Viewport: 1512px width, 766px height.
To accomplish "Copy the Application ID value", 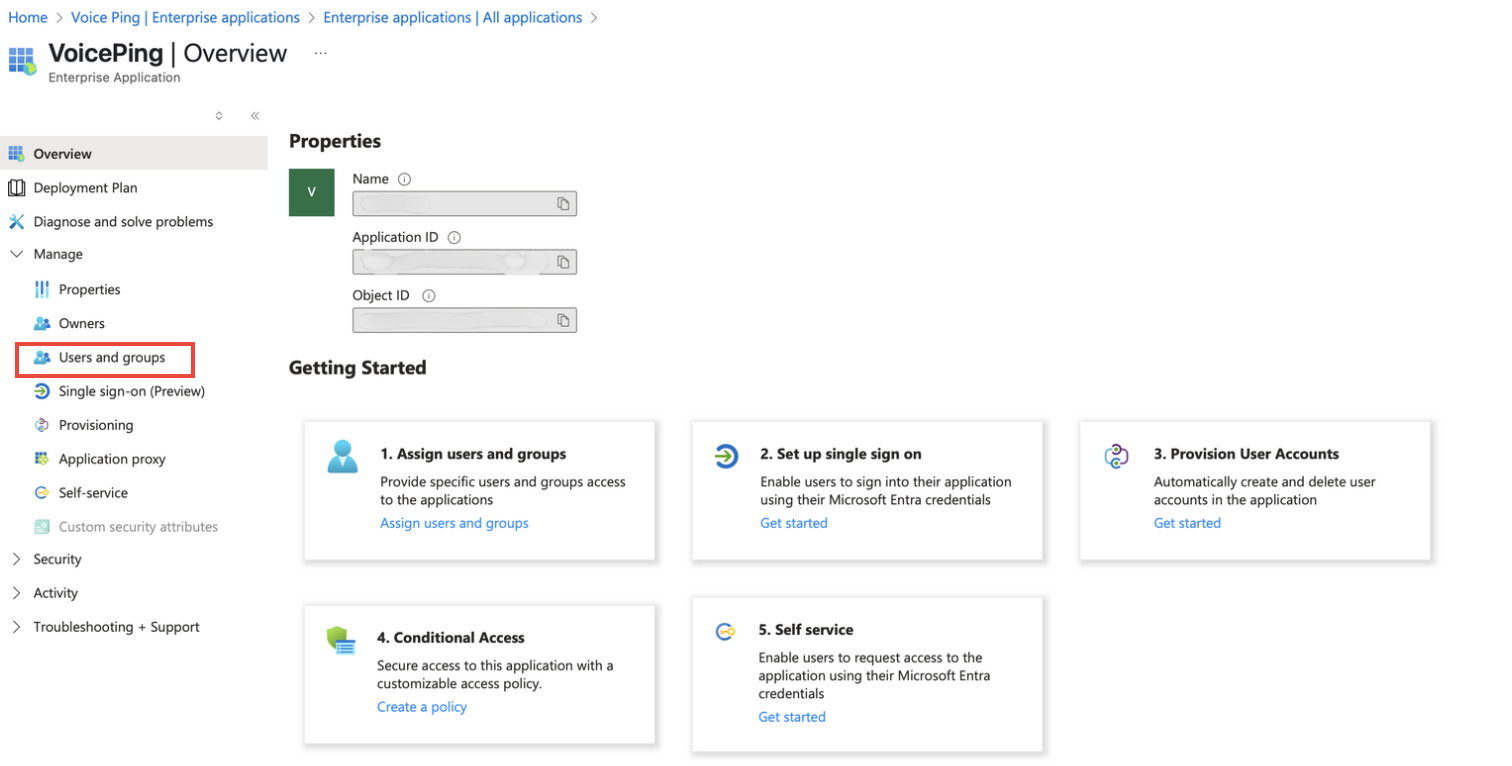I will coord(563,262).
